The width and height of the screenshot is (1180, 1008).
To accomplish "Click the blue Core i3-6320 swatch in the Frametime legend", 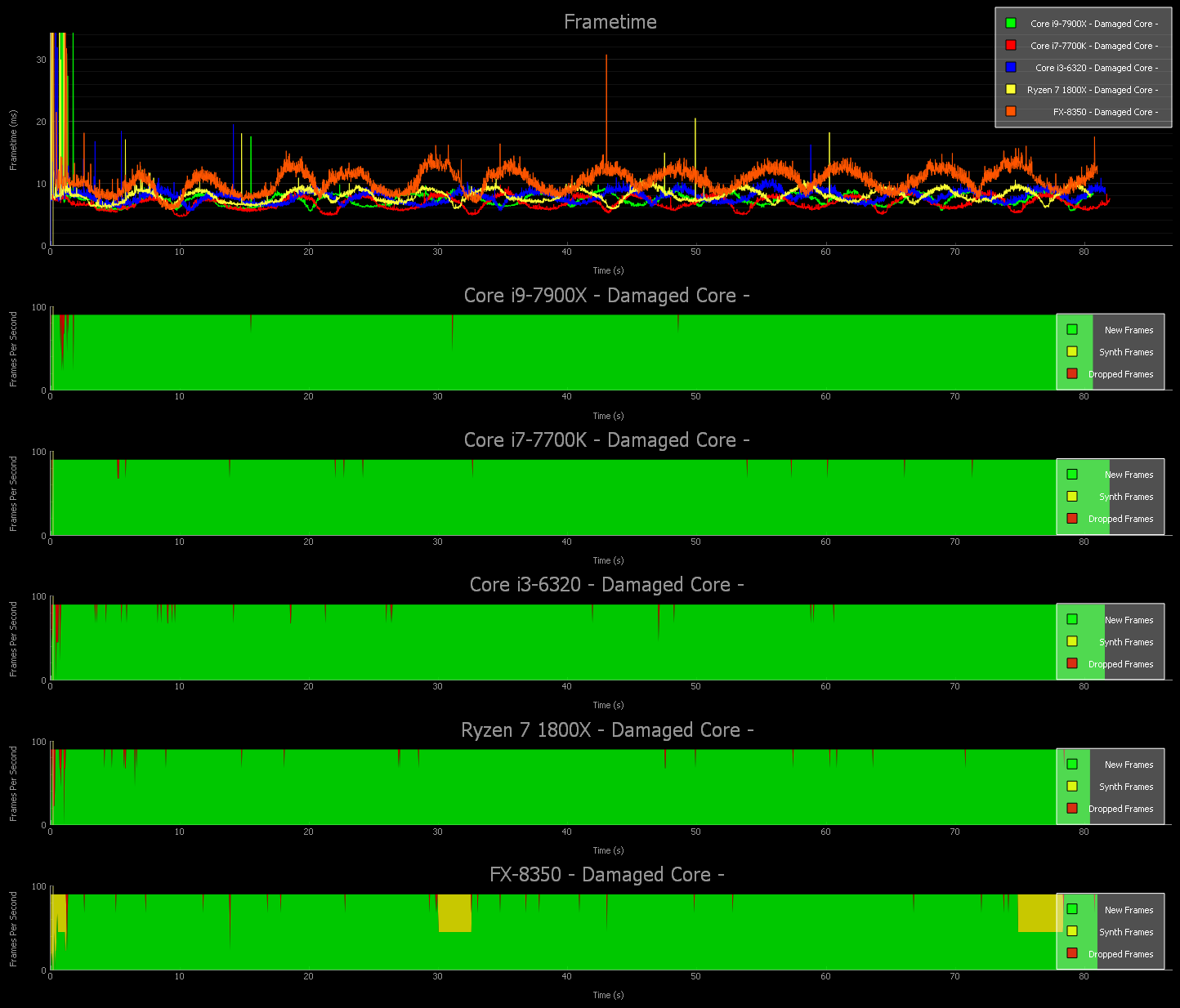I will point(1011,68).
